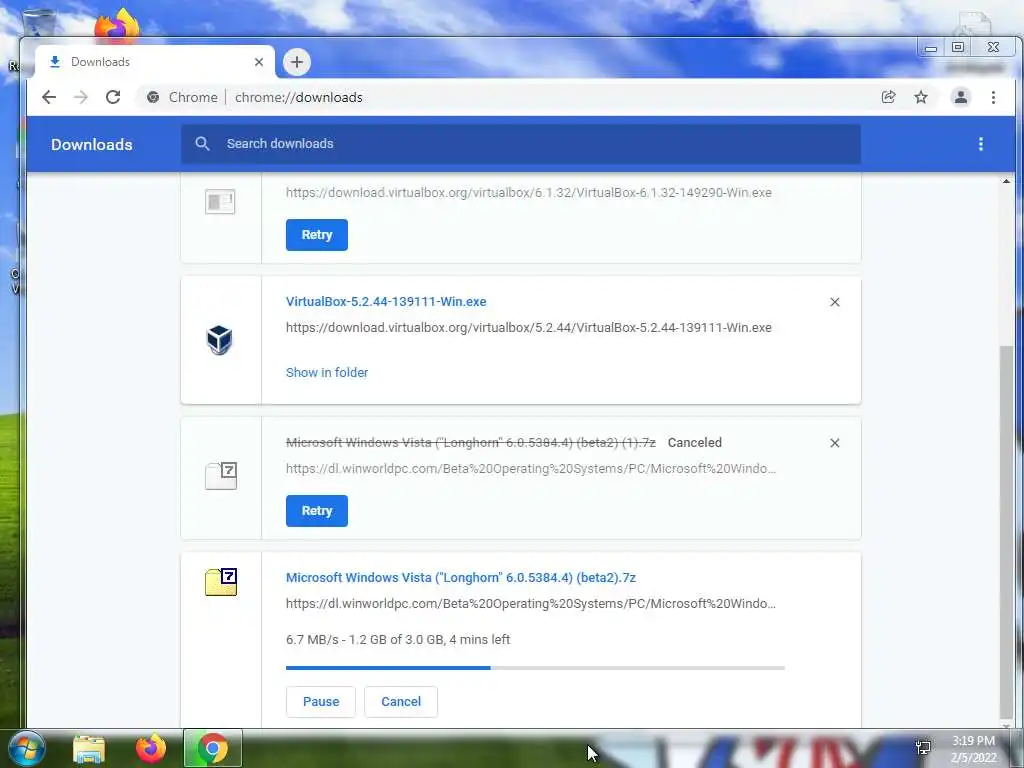Click the generic file icon for VirtualBox 6.1.32
1024x768 pixels.
[x=220, y=202]
